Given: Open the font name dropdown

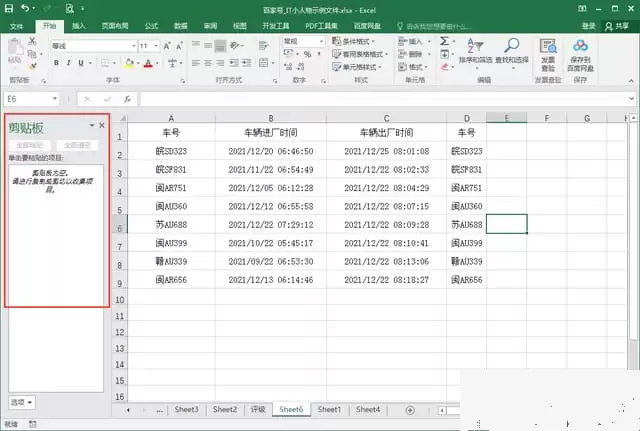Looking at the screenshot, I should tap(133, 46).
